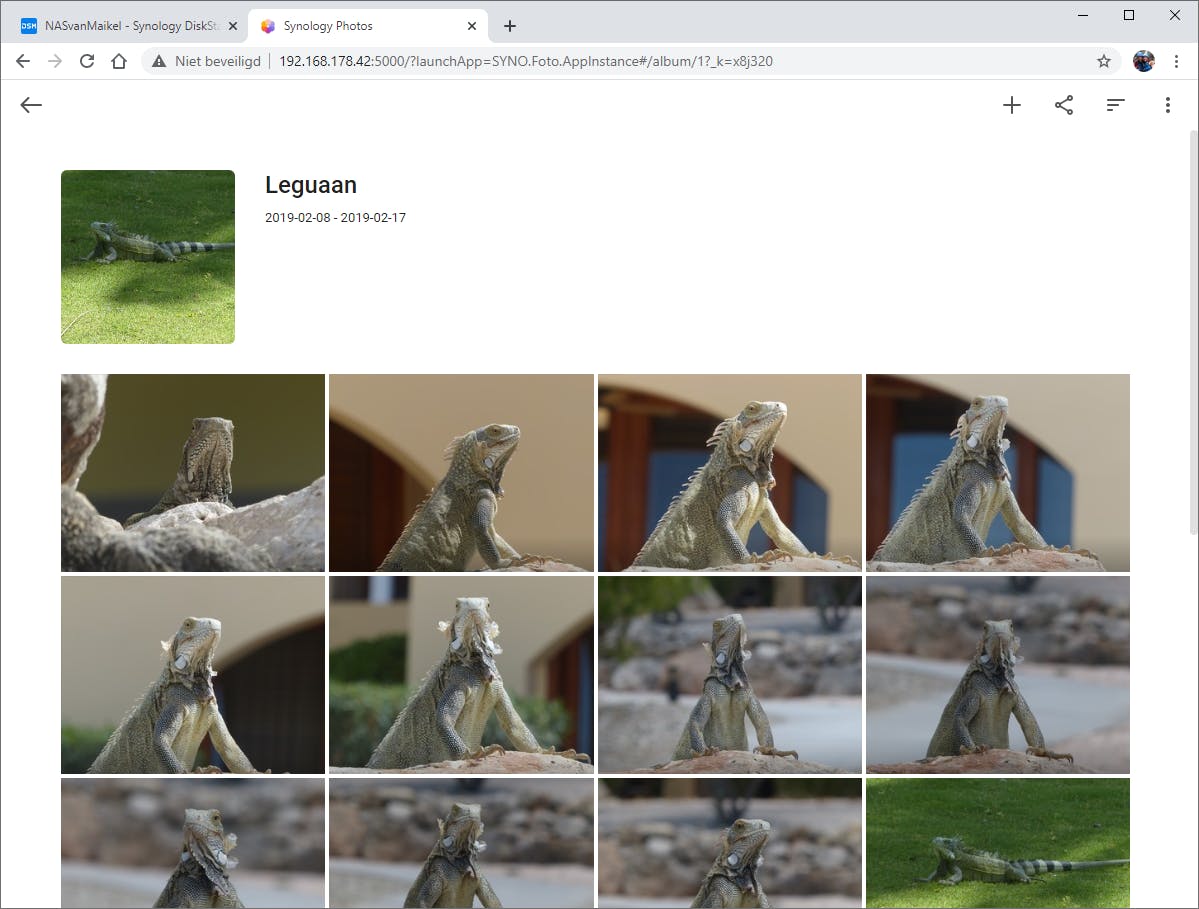Open second photo in the third row
1199x909 pixels.
(461, 843)
